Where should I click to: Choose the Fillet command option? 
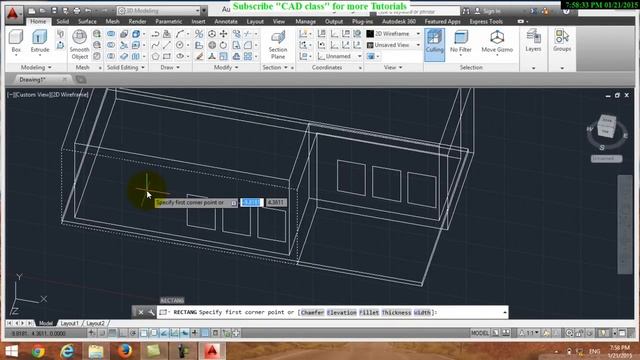369,312
